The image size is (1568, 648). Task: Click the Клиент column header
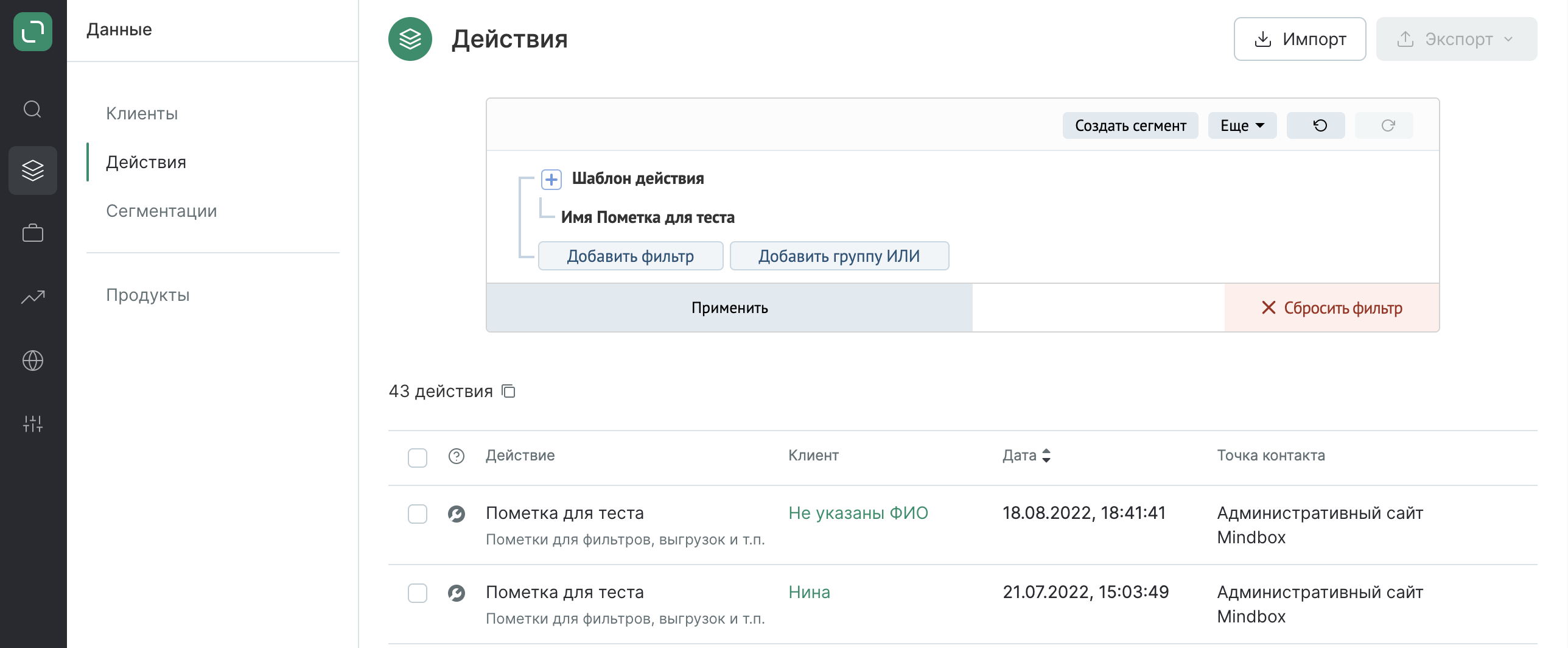(813, 456)
